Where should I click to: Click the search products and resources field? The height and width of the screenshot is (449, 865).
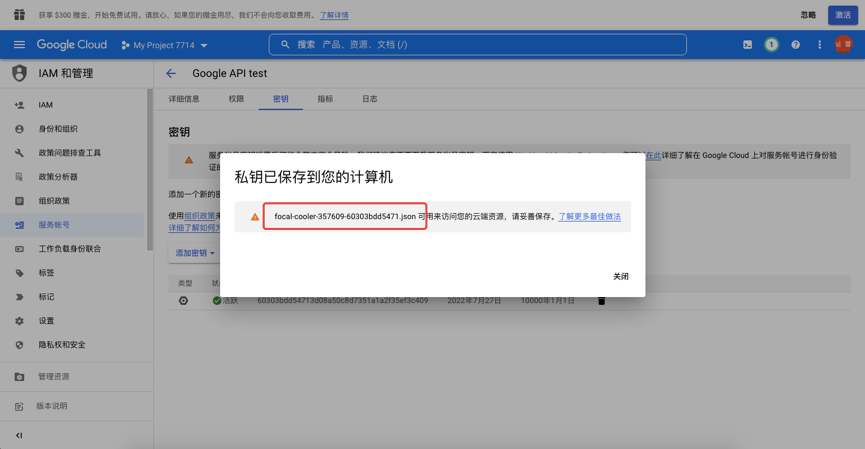click(478, 45)
